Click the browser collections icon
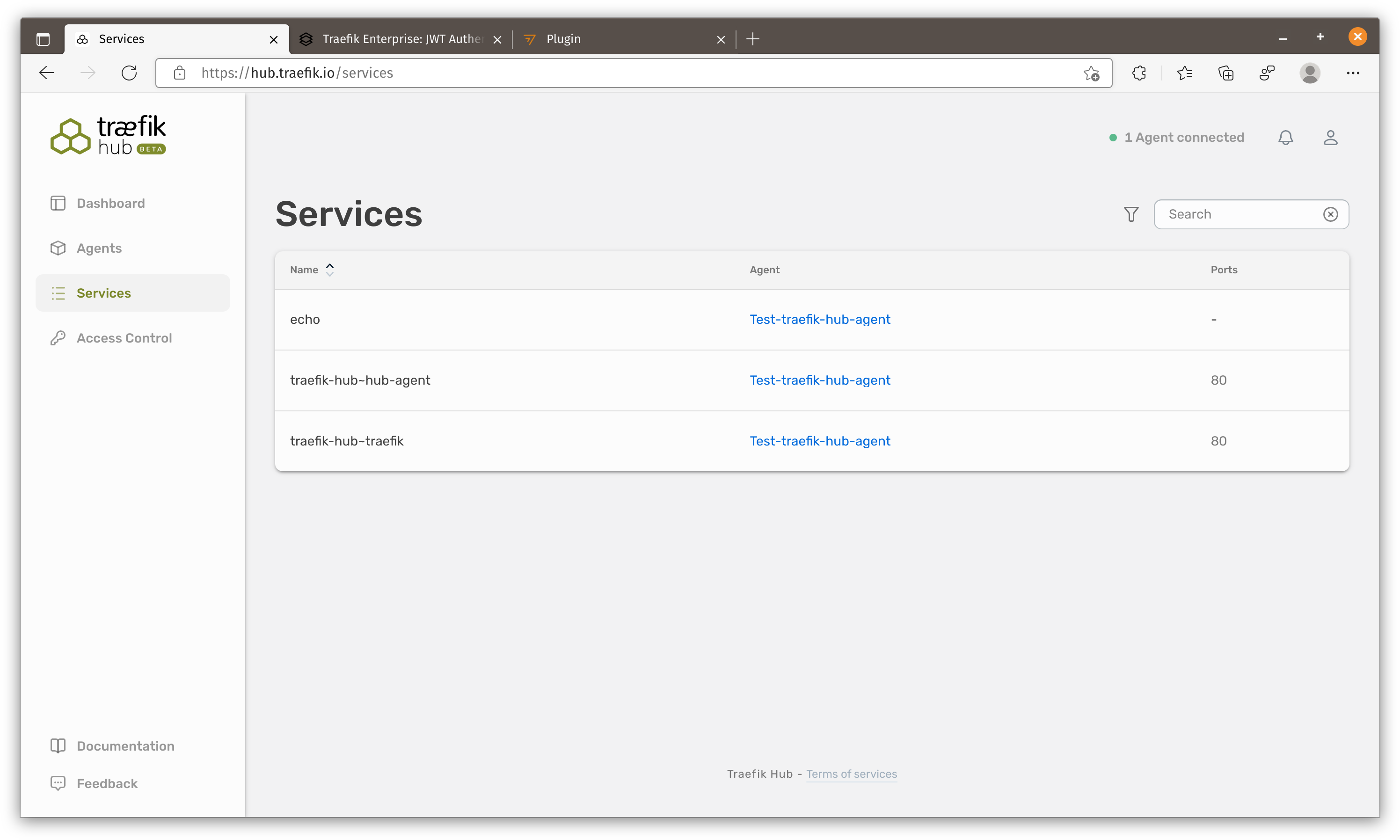 1226,73
